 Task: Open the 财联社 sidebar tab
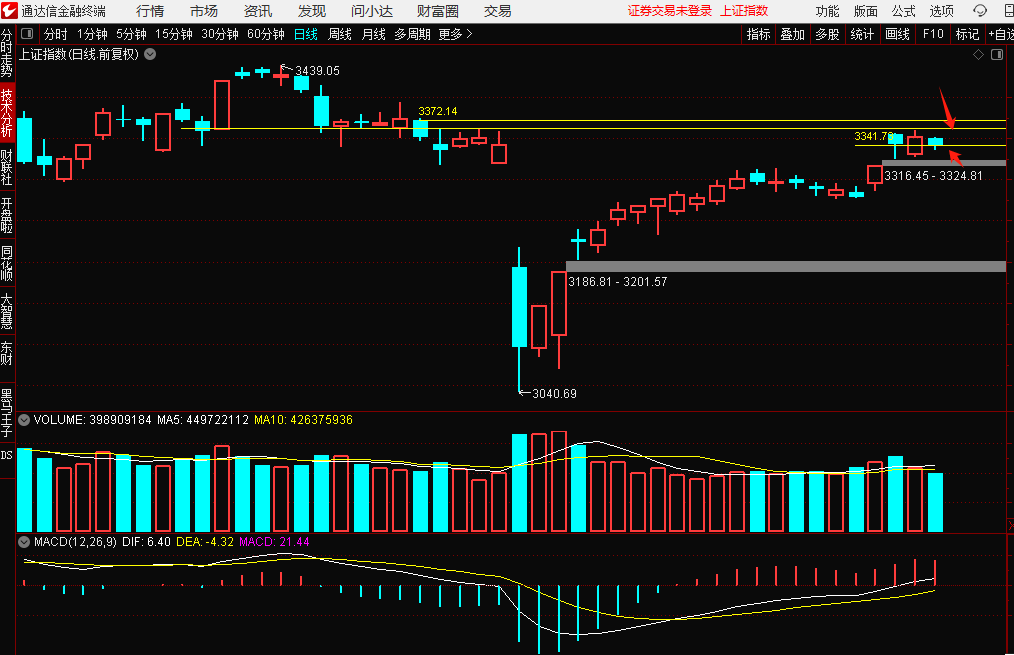pyautogui.click(x=6, y=167)
